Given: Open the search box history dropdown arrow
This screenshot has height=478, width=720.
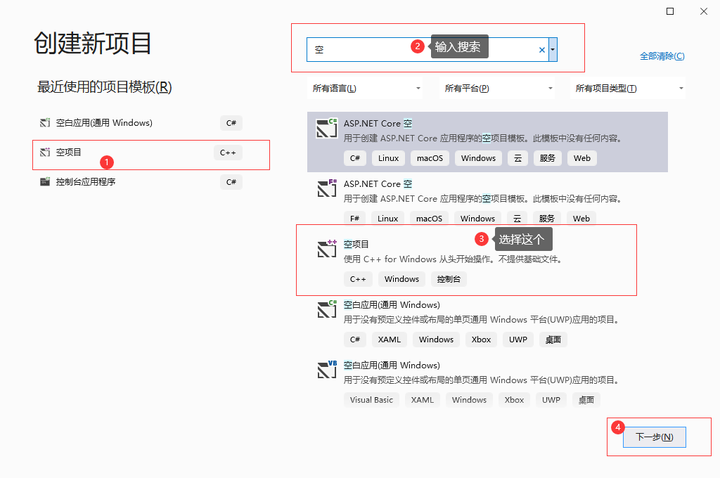Looking at the screenshot, I should (x=553, y=50).
